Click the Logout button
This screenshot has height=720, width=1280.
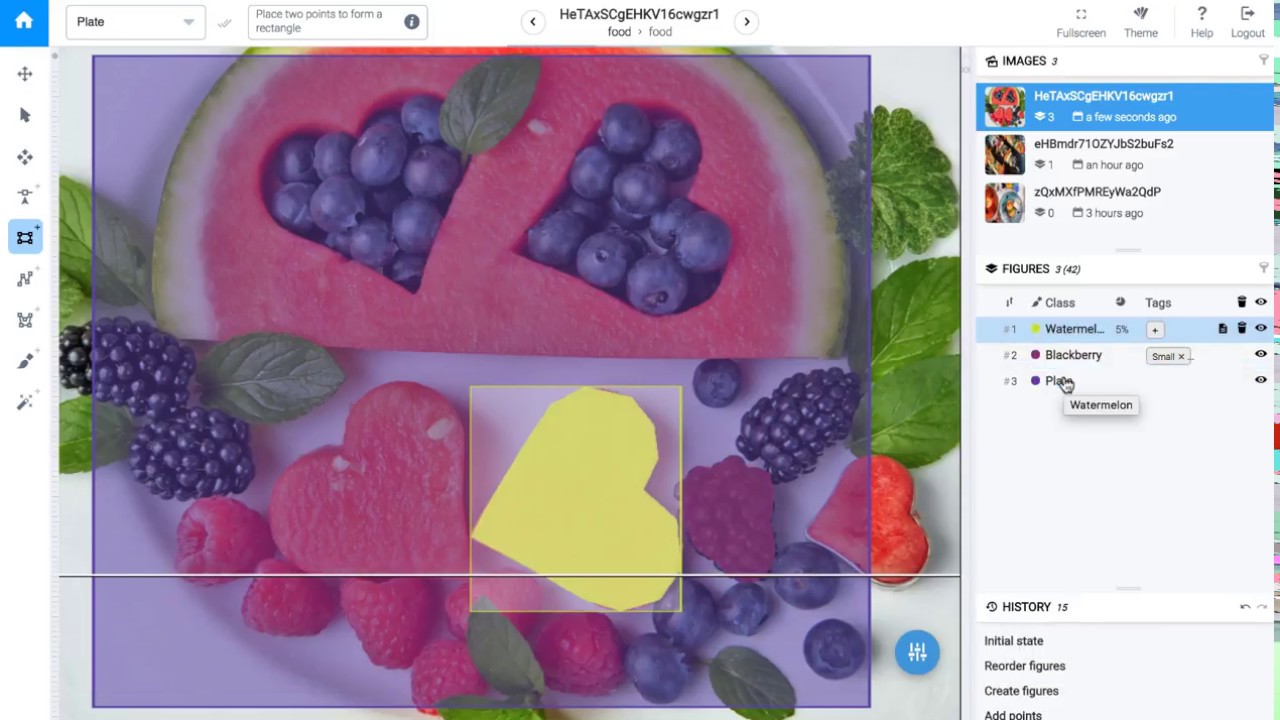point(1247,22)
